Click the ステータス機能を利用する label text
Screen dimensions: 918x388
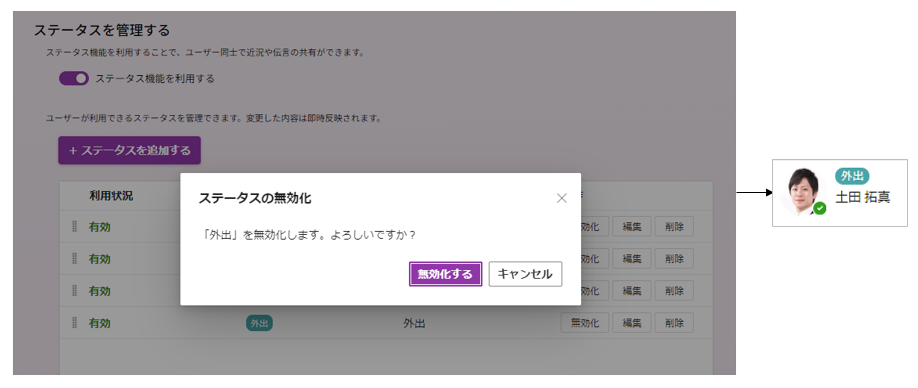coord(155,78)
